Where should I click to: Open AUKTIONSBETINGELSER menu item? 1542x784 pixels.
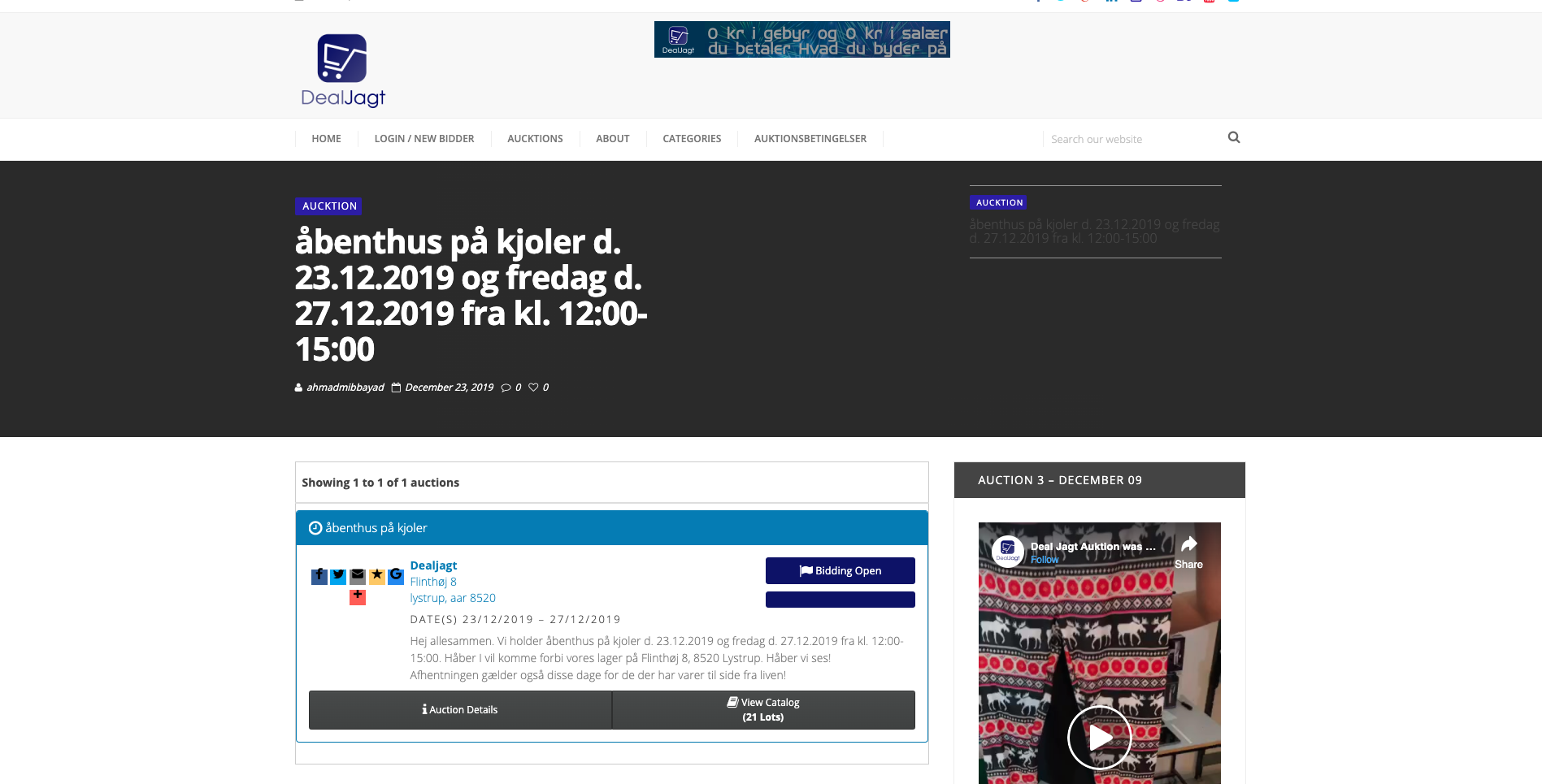pyautogui.click(x=810, y=139)
